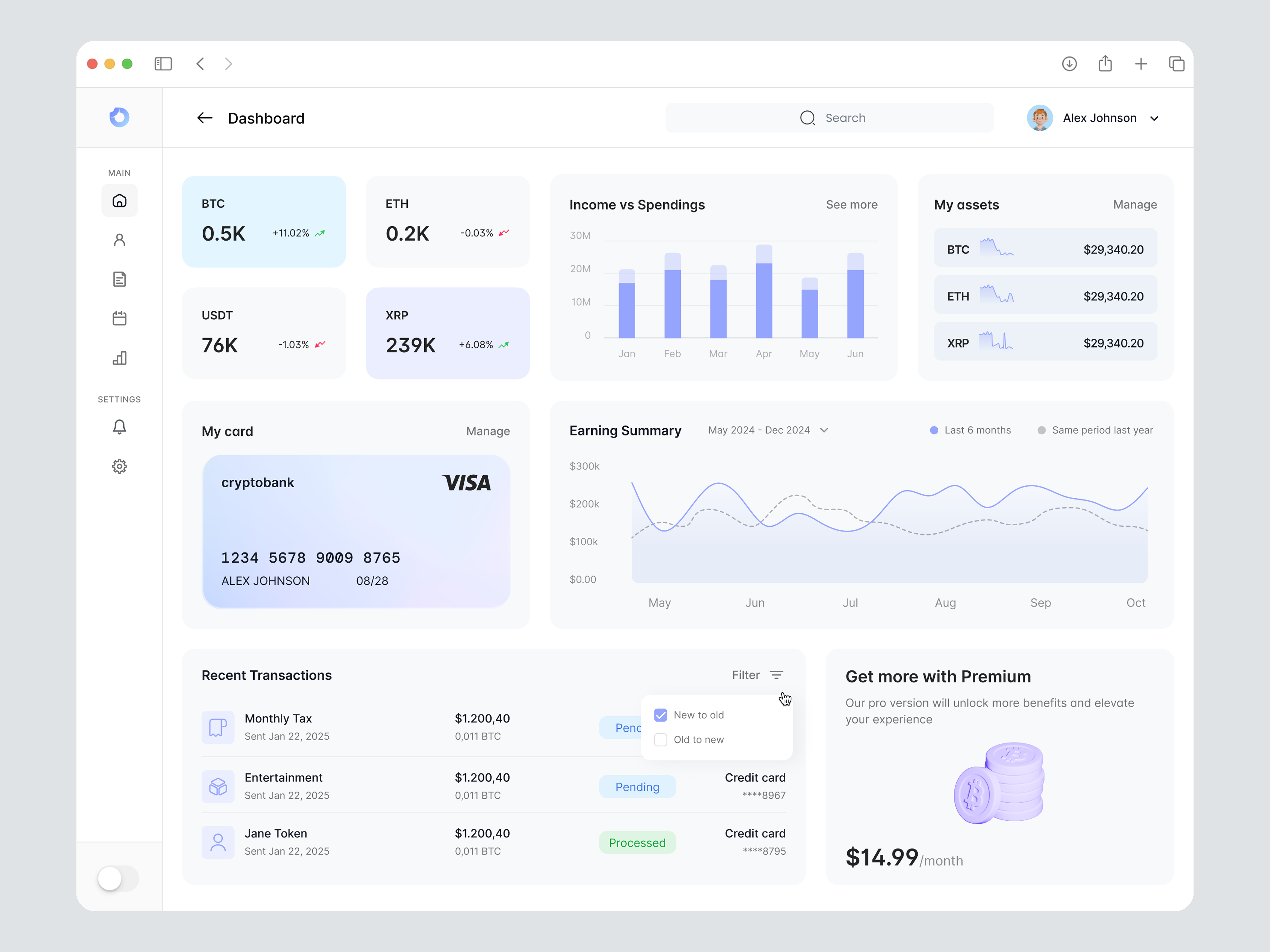
Task: Click the ETH downward trend arrow
Action: pyautogui.click(x=504, y=233)
